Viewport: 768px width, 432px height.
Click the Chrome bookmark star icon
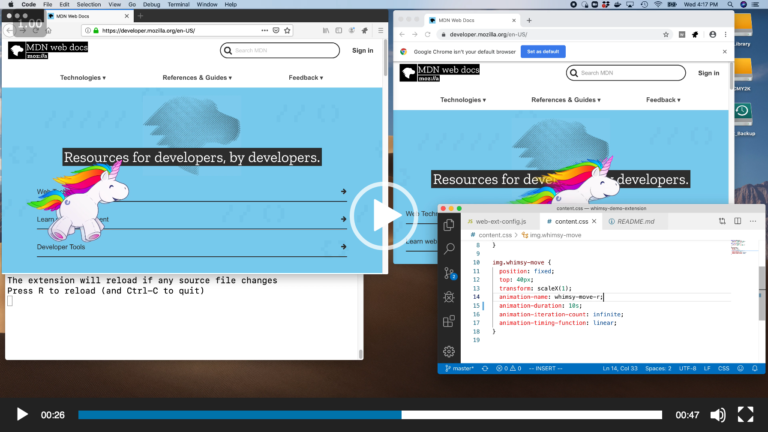pos(666,34)
